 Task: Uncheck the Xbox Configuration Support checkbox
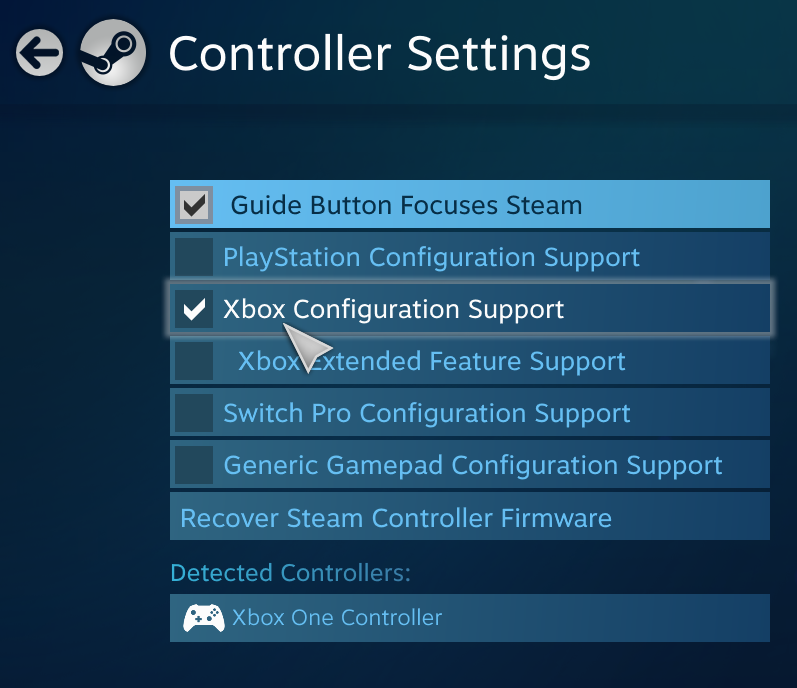click(x=194, y=309)
